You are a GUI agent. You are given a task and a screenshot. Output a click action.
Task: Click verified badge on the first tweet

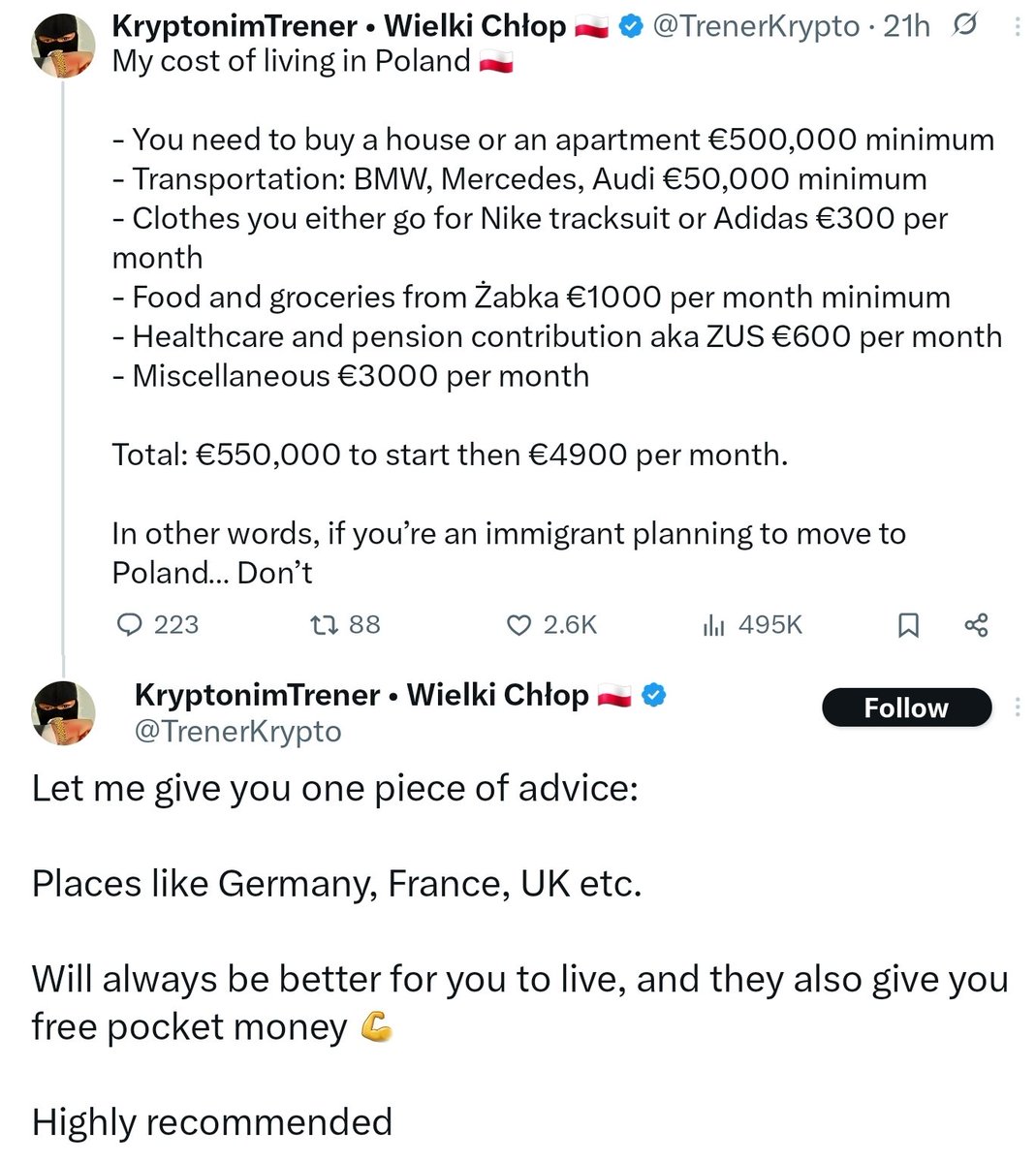pyautogui.click(x=632, y=27)
